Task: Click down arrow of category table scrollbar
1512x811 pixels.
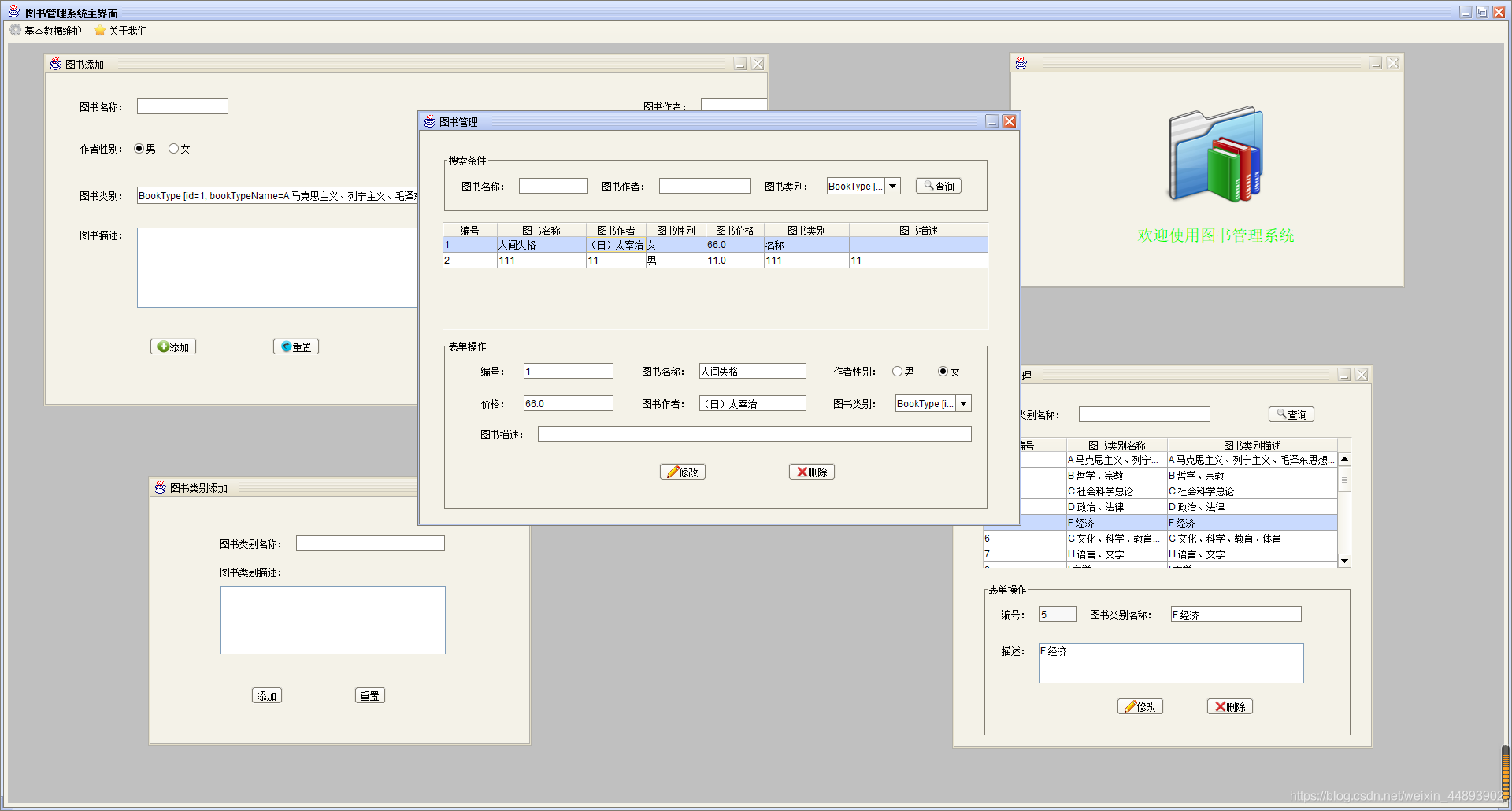Action: pos(1345,561)
